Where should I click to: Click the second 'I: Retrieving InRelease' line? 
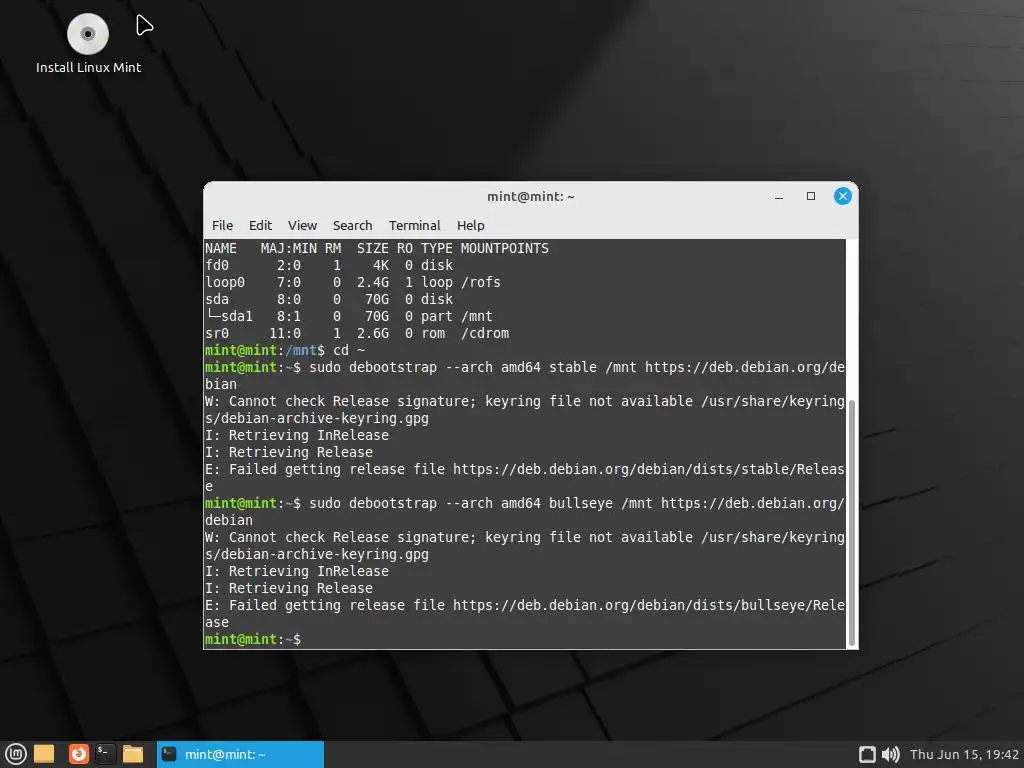(x=296, y=571)
